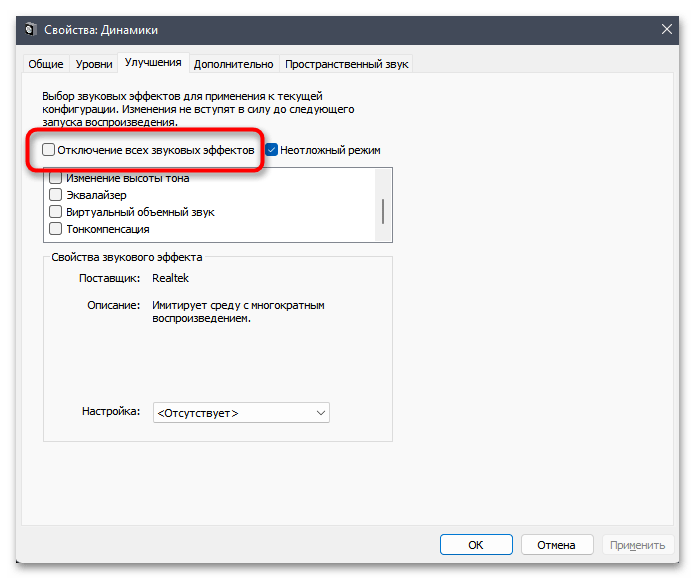Expand the Настройка dropdown list
This screenshot has width=695, height=579.
[x=241, y=413]
